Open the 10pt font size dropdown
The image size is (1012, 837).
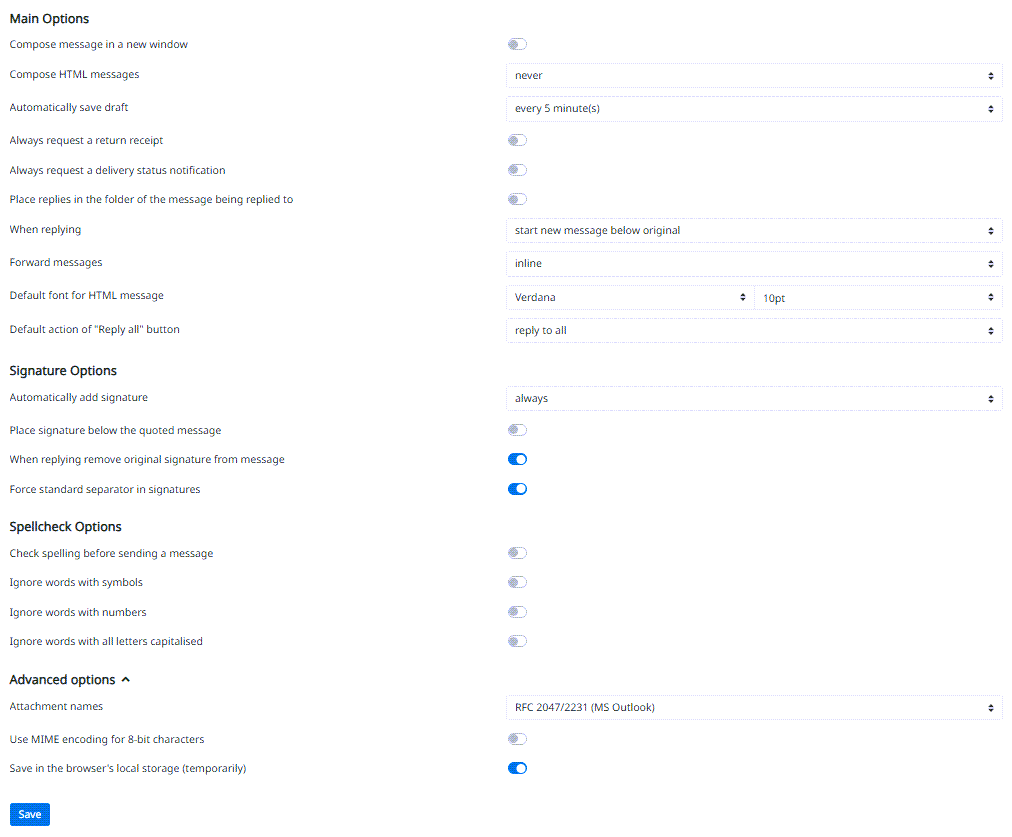(878, 297)
